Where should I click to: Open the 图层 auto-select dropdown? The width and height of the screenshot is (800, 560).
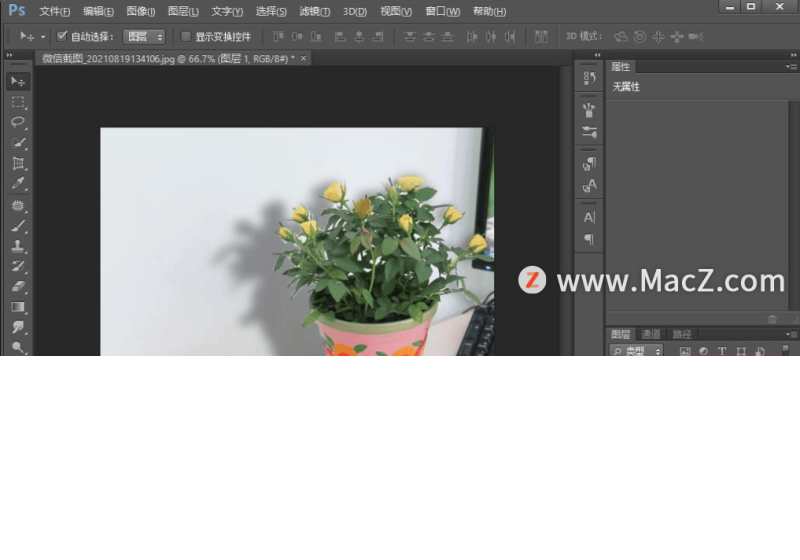[x=144, y=36]
